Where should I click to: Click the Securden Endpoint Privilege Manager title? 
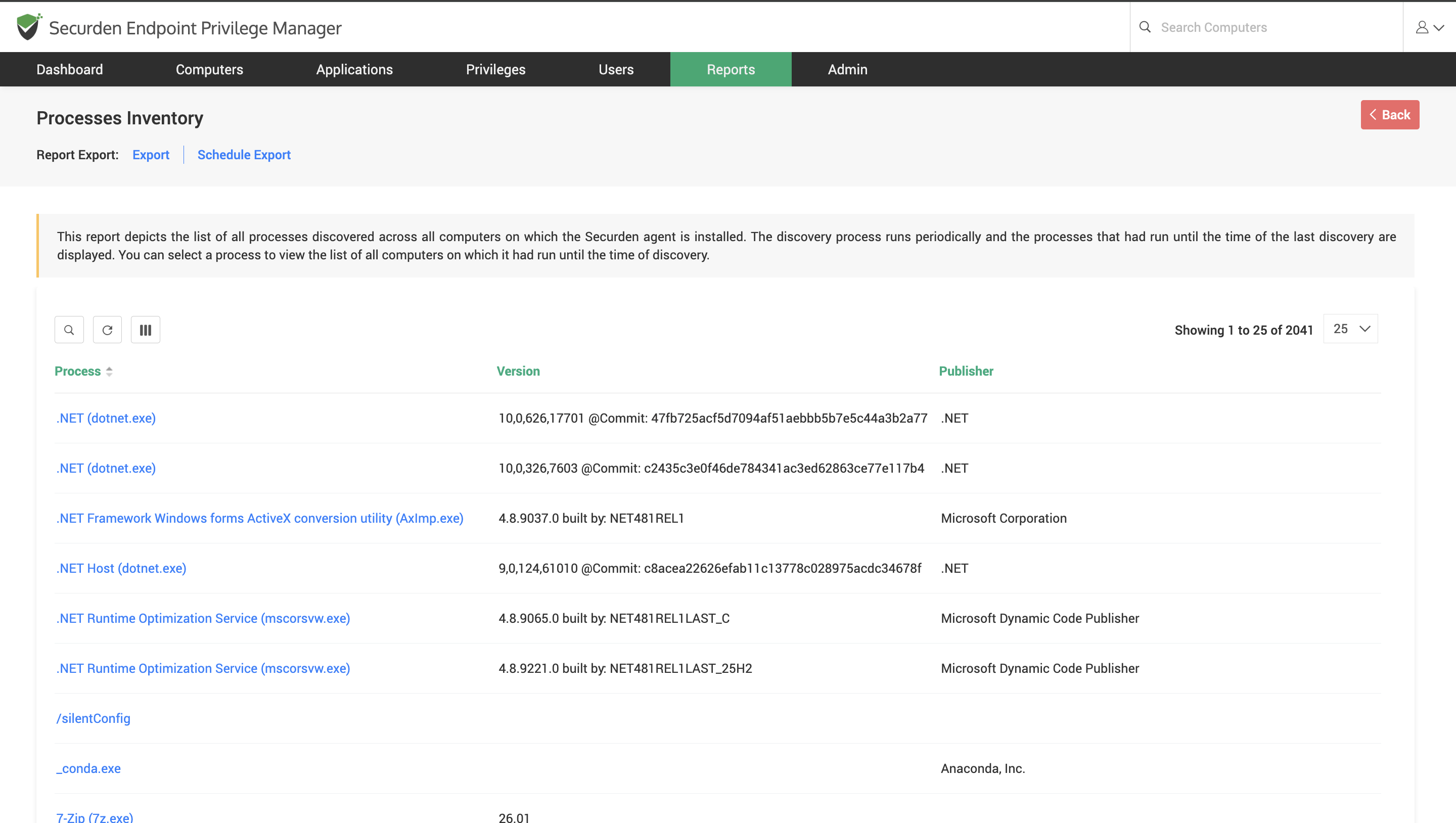tap(196, 28)
